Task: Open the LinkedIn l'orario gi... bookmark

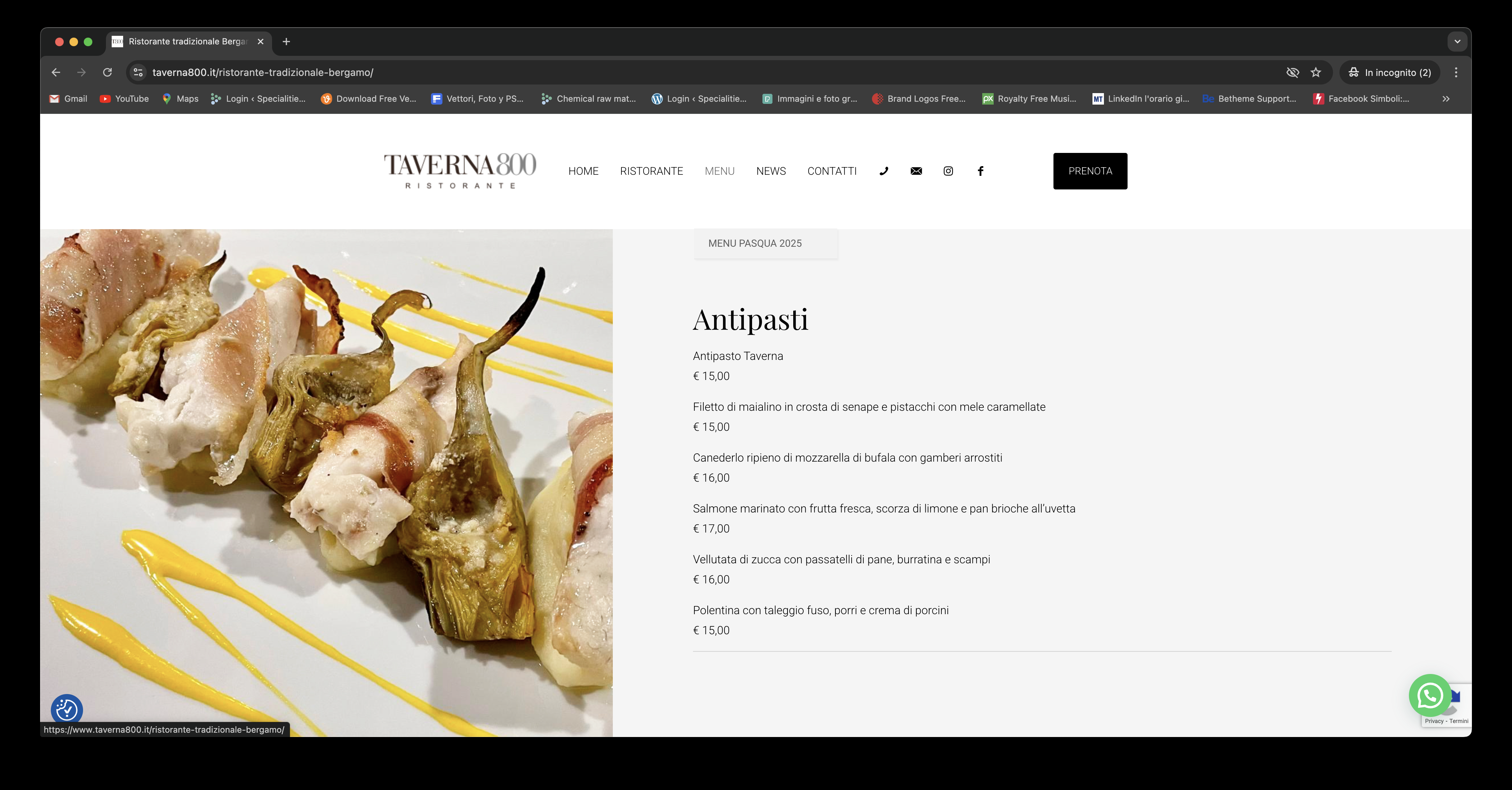Action: [1141, 99]
